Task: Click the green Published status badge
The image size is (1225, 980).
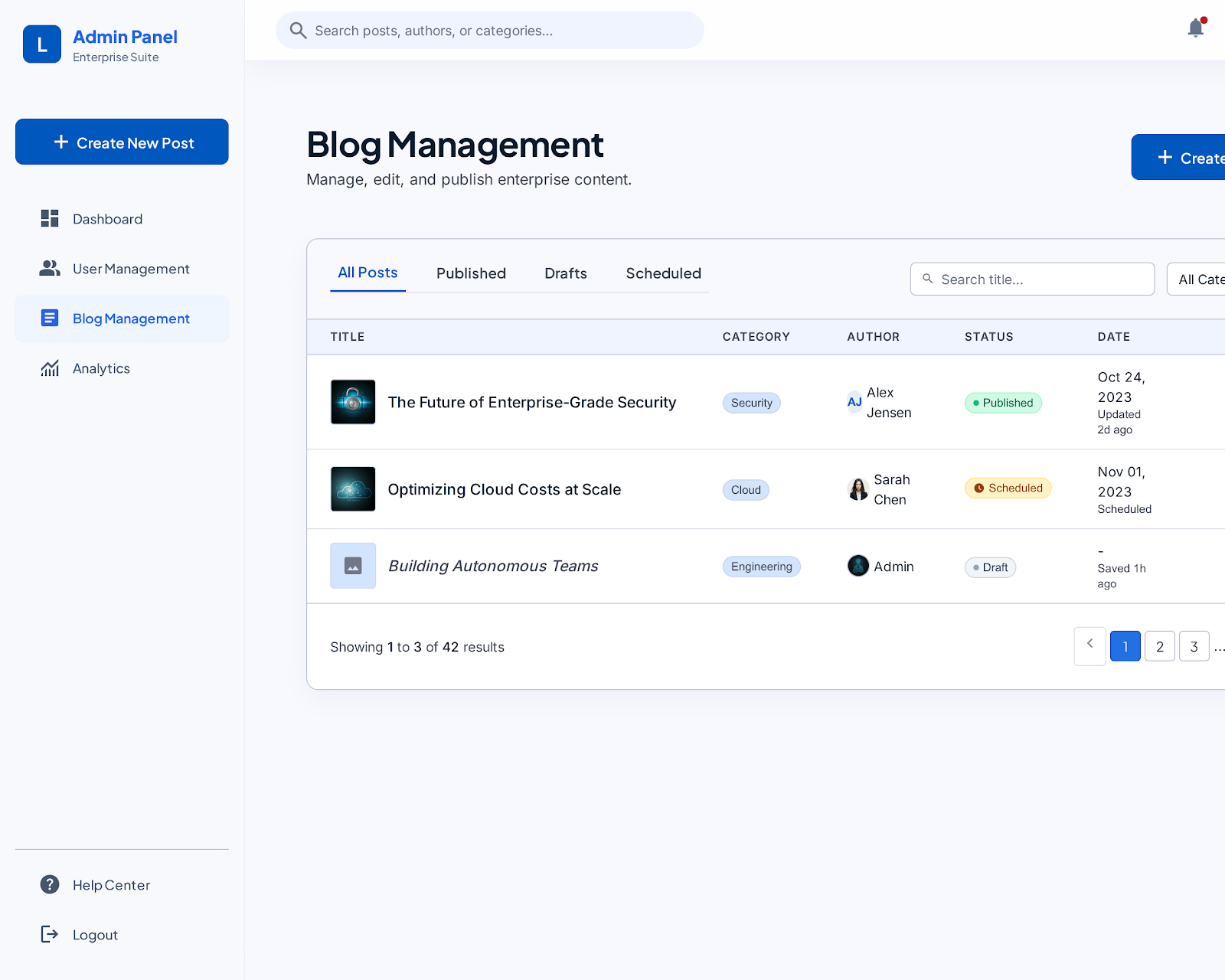Action: (x=1003, y=403)
